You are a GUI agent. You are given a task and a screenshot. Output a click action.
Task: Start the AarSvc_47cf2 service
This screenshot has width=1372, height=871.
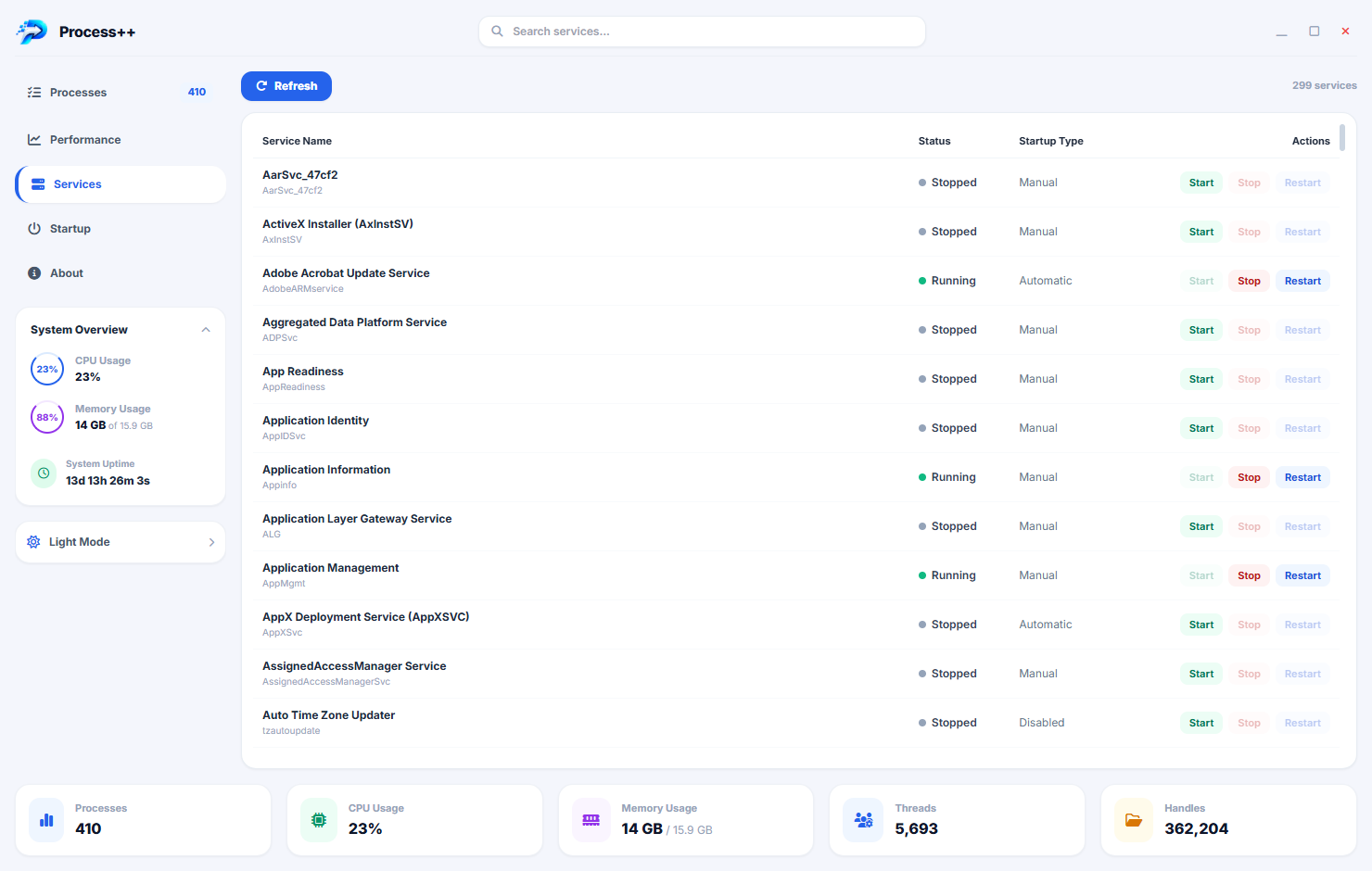[1201, 183]
